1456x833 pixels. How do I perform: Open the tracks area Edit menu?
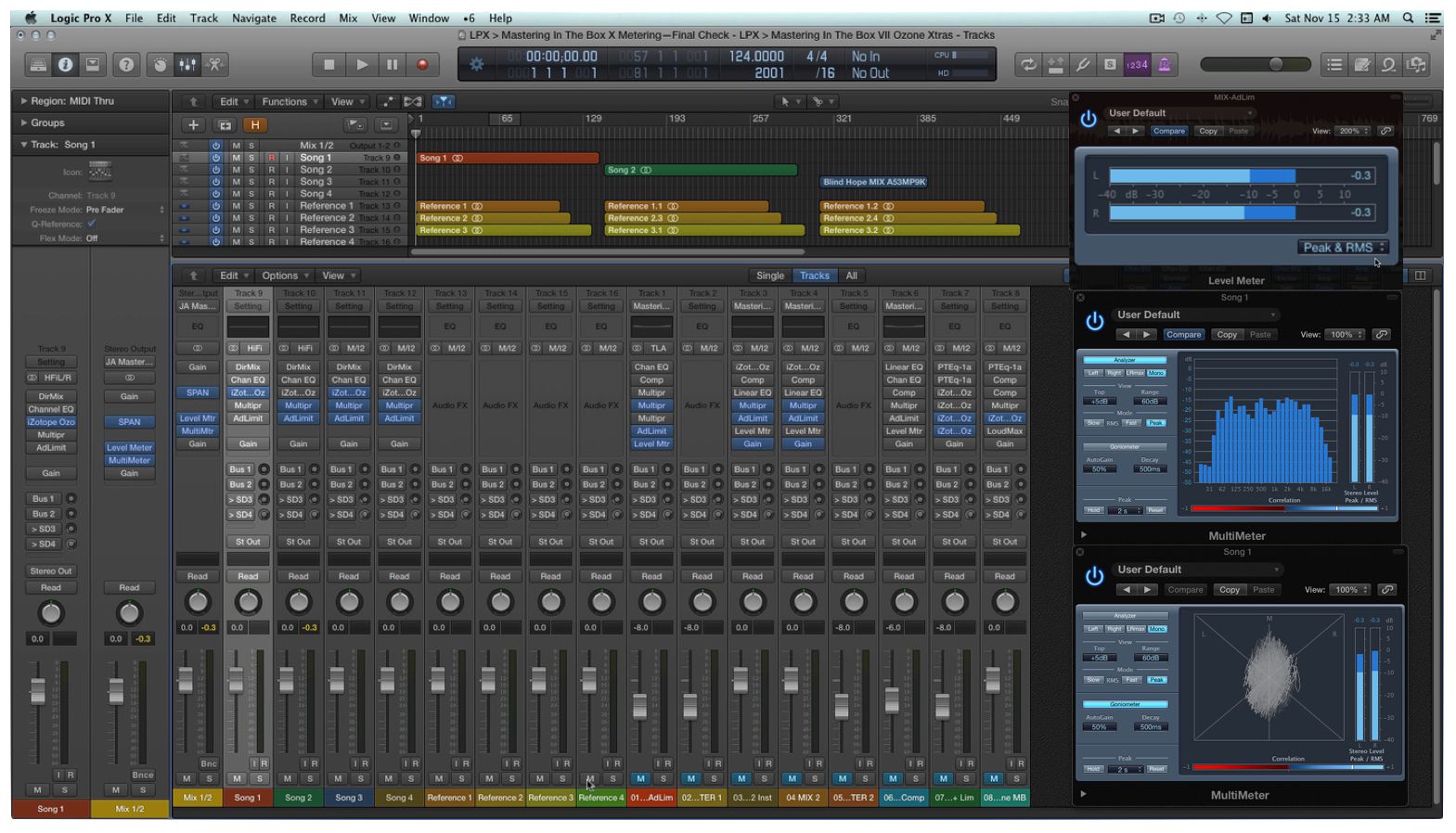(233, 102)
